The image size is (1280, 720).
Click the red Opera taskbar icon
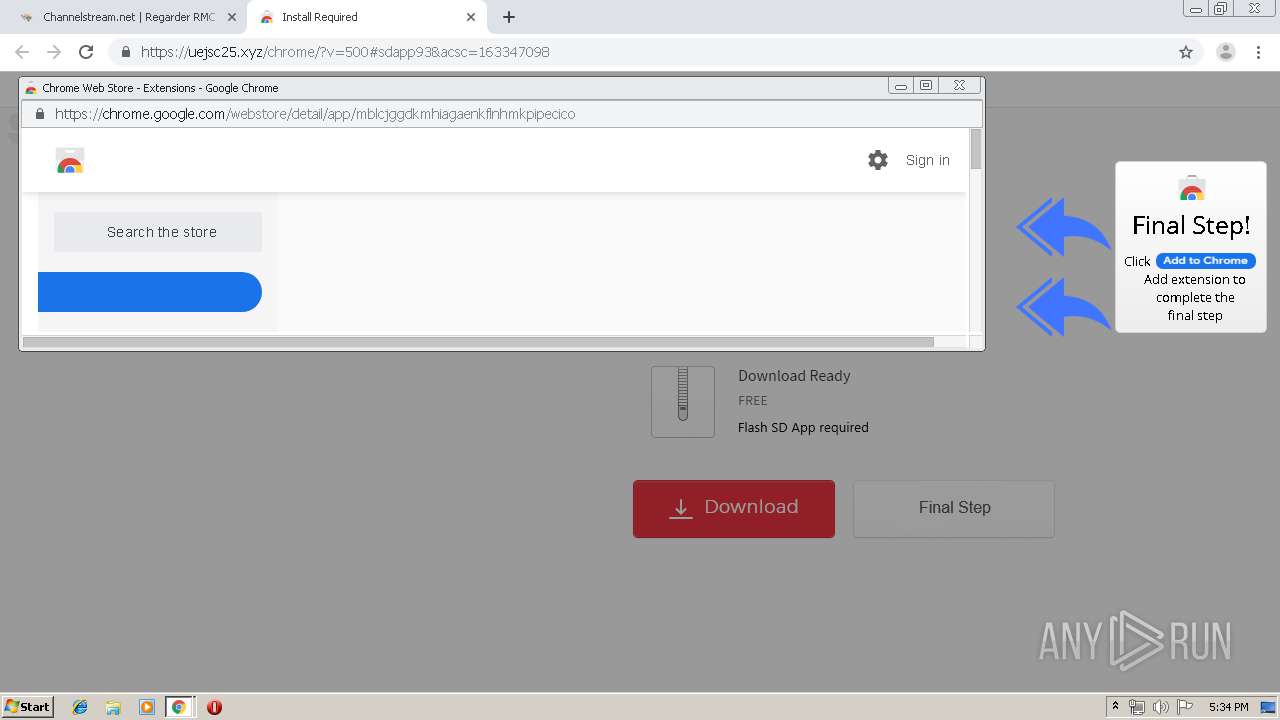(x=214, y=707)
